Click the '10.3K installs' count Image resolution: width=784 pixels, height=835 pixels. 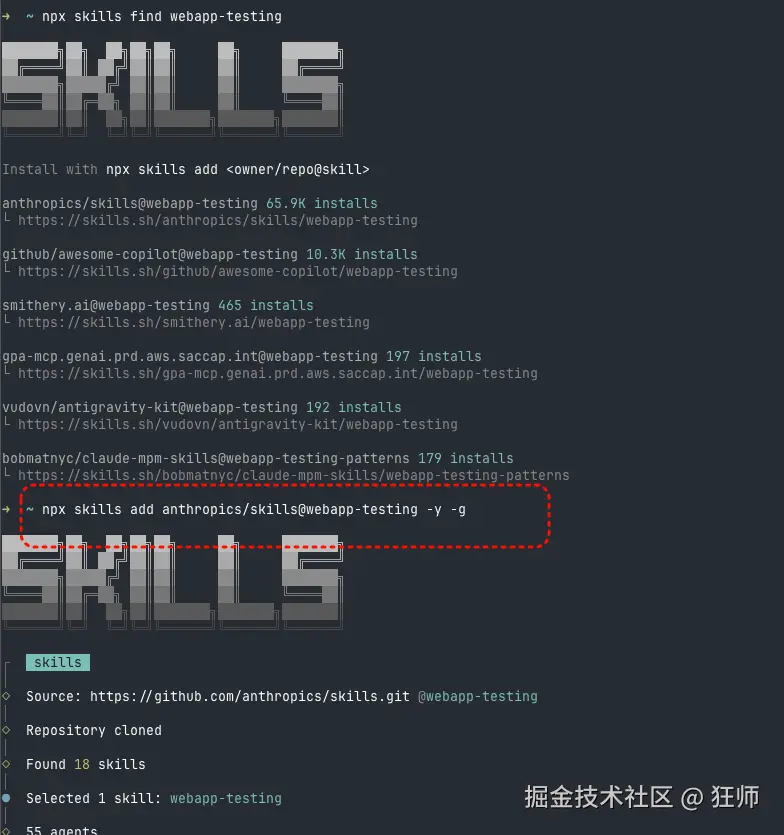pyautogui.click(x=362, y=255)
